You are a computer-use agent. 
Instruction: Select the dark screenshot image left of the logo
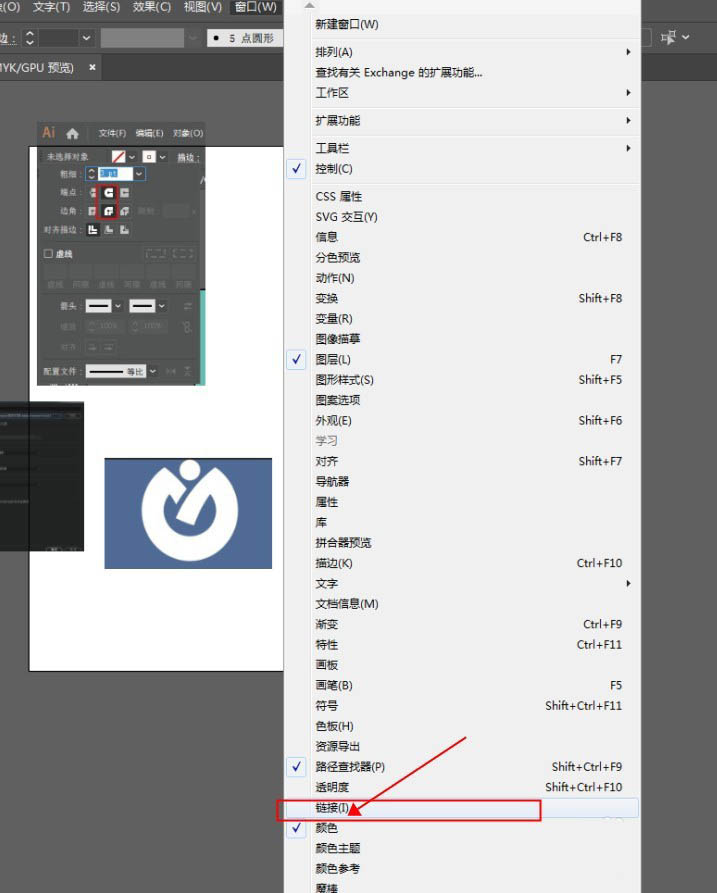pyautogui.click(x=42, y=476)
